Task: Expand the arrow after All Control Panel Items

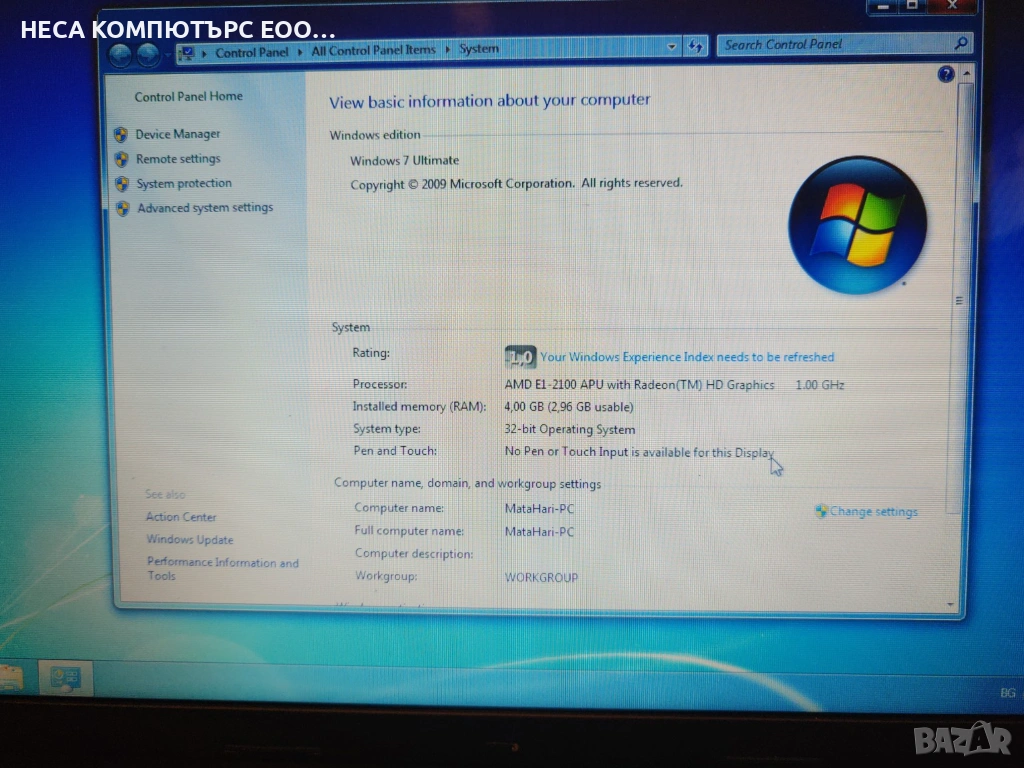Action: [x=447, y=49]
